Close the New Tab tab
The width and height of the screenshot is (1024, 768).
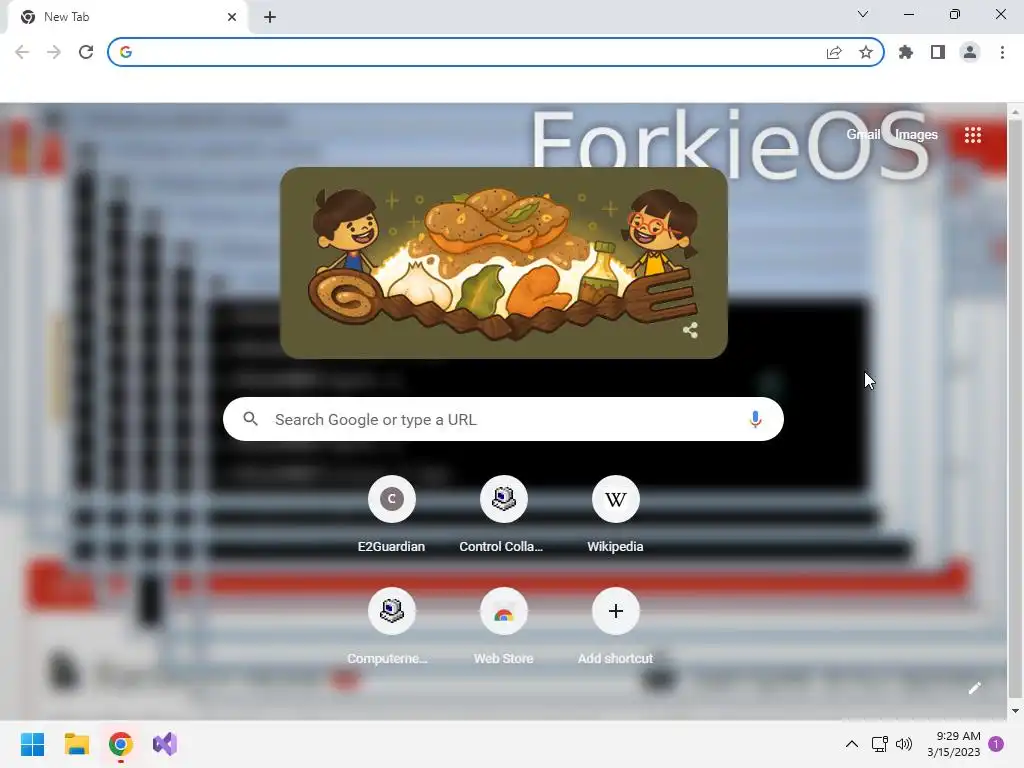point(232,17)
